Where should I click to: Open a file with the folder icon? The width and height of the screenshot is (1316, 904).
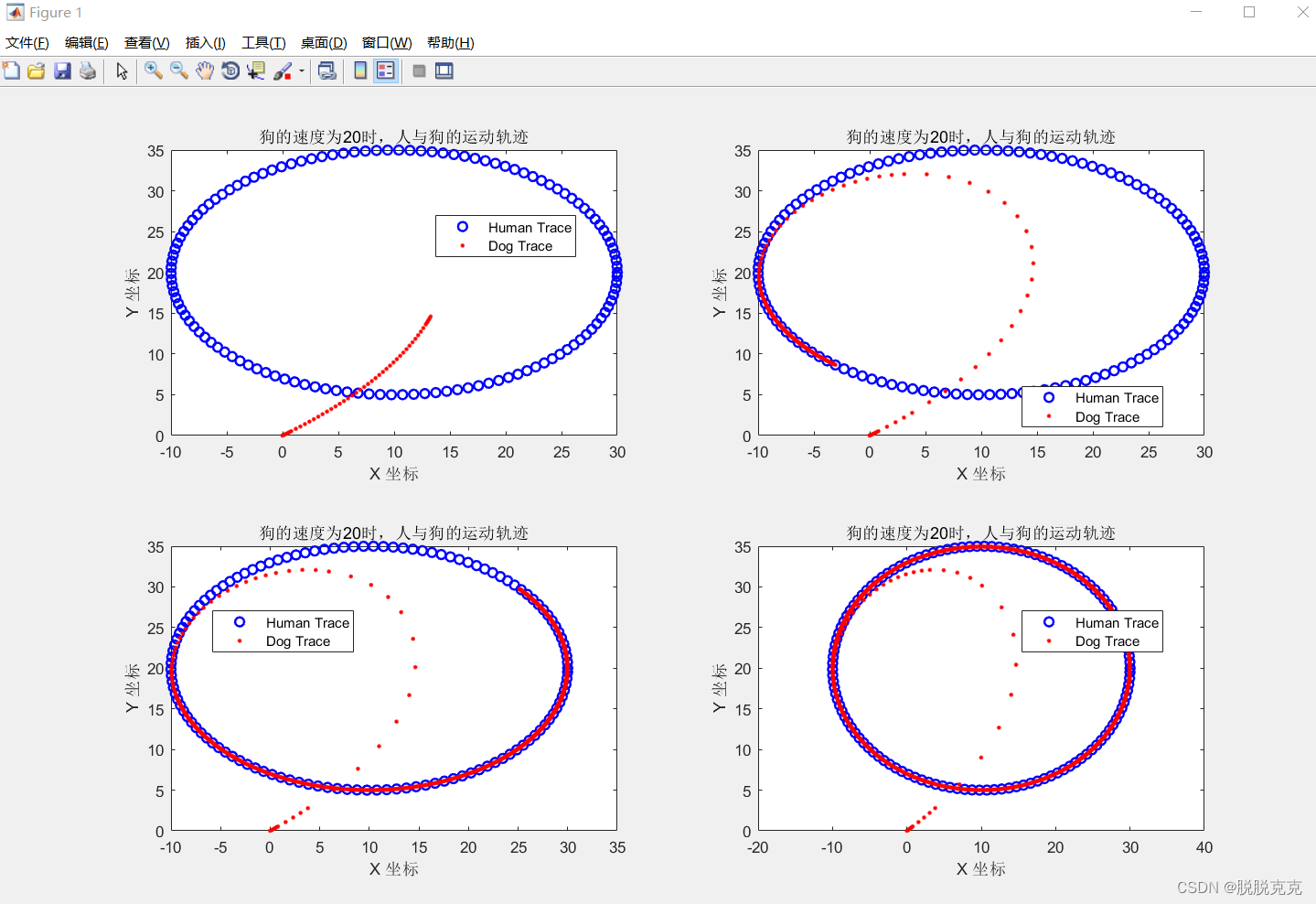point(37,70)
